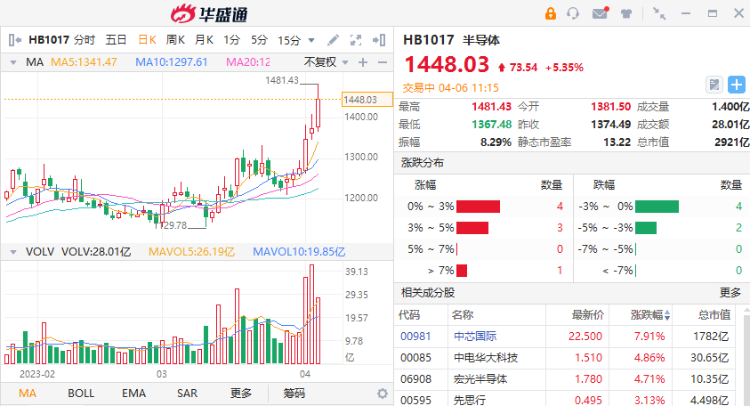Select the 1分 chart tab
The height and width of the screenshot is (406, 750).
232,40
